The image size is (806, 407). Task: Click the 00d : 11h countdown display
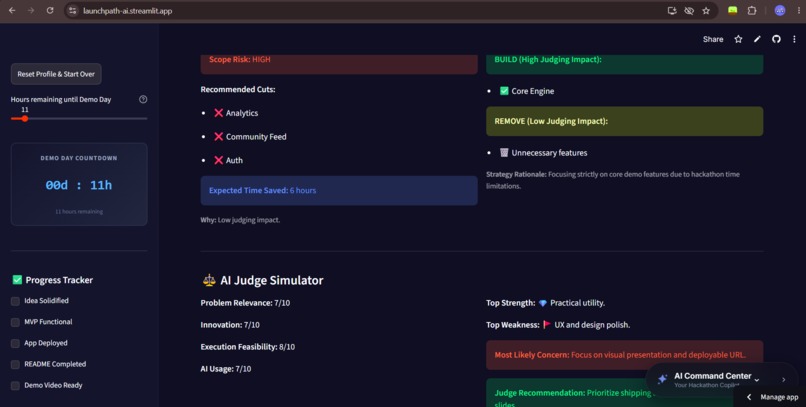79,185
